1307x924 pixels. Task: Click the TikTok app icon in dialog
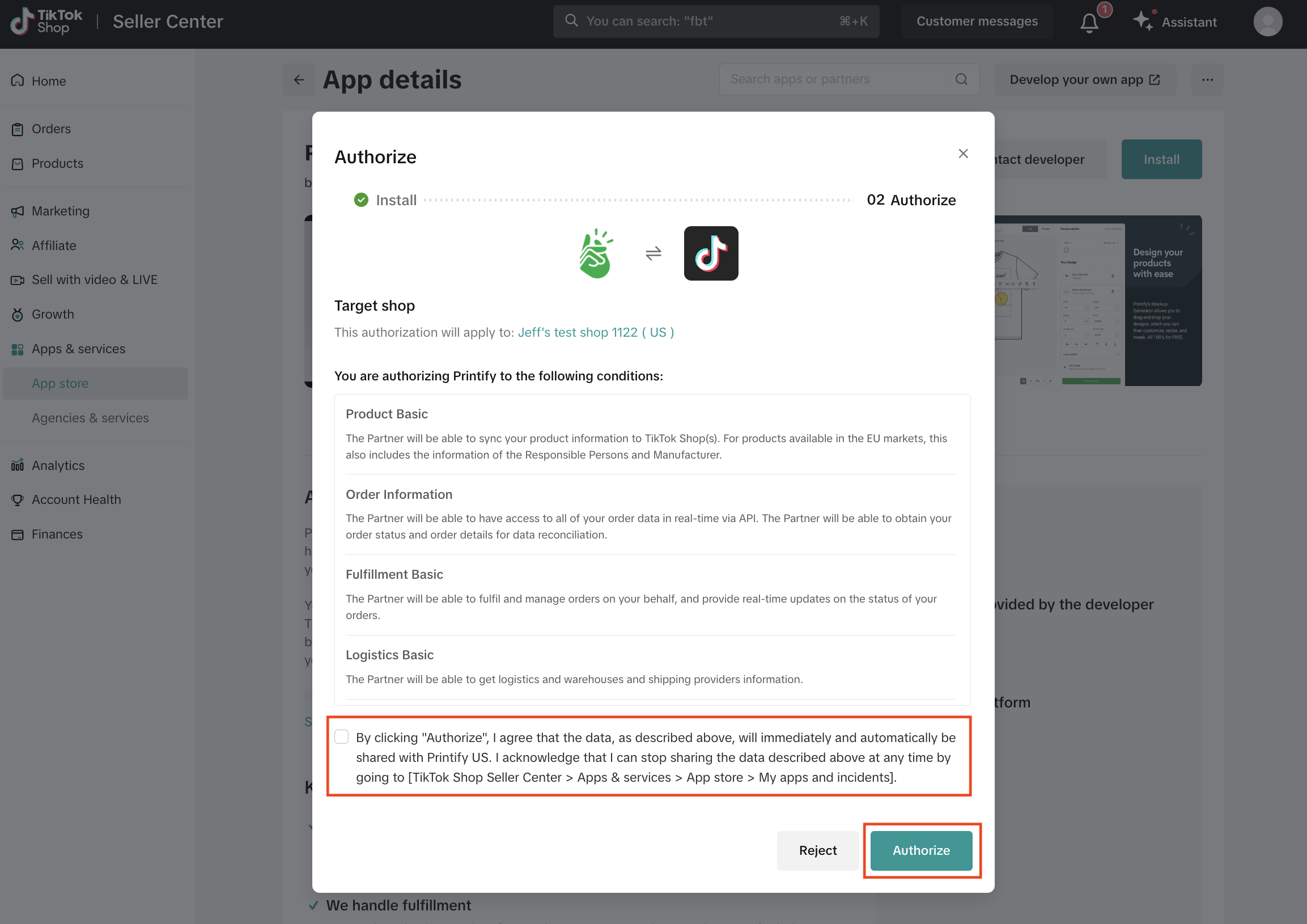point(710,253)
